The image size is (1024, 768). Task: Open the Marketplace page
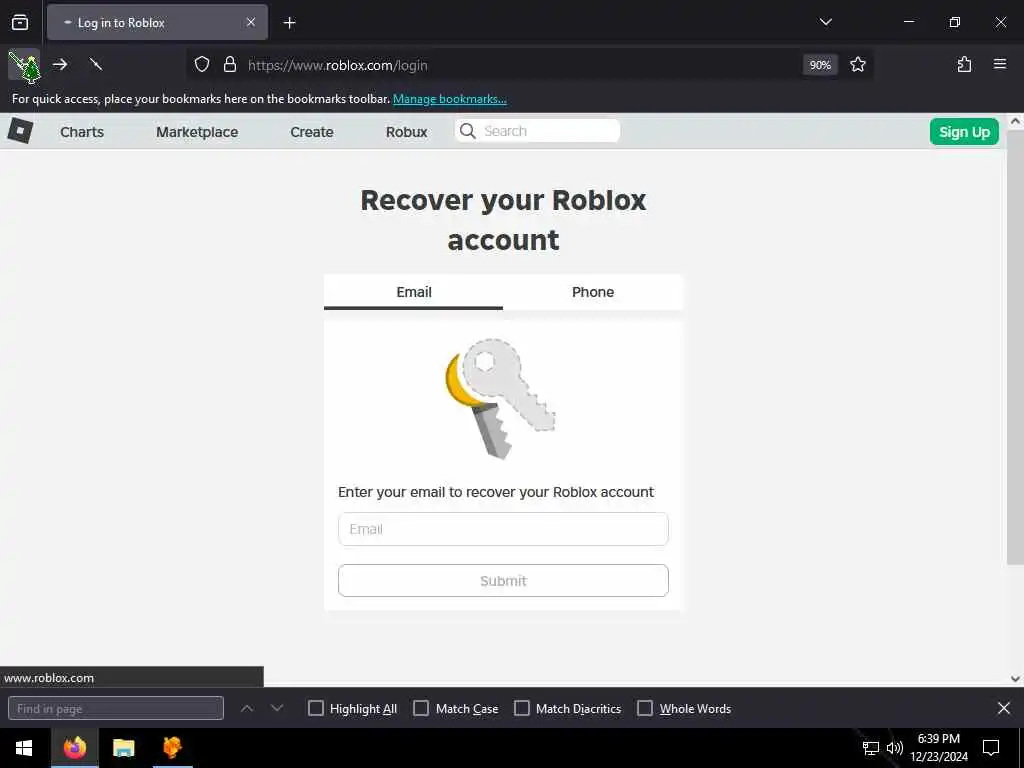pos(197,132)
